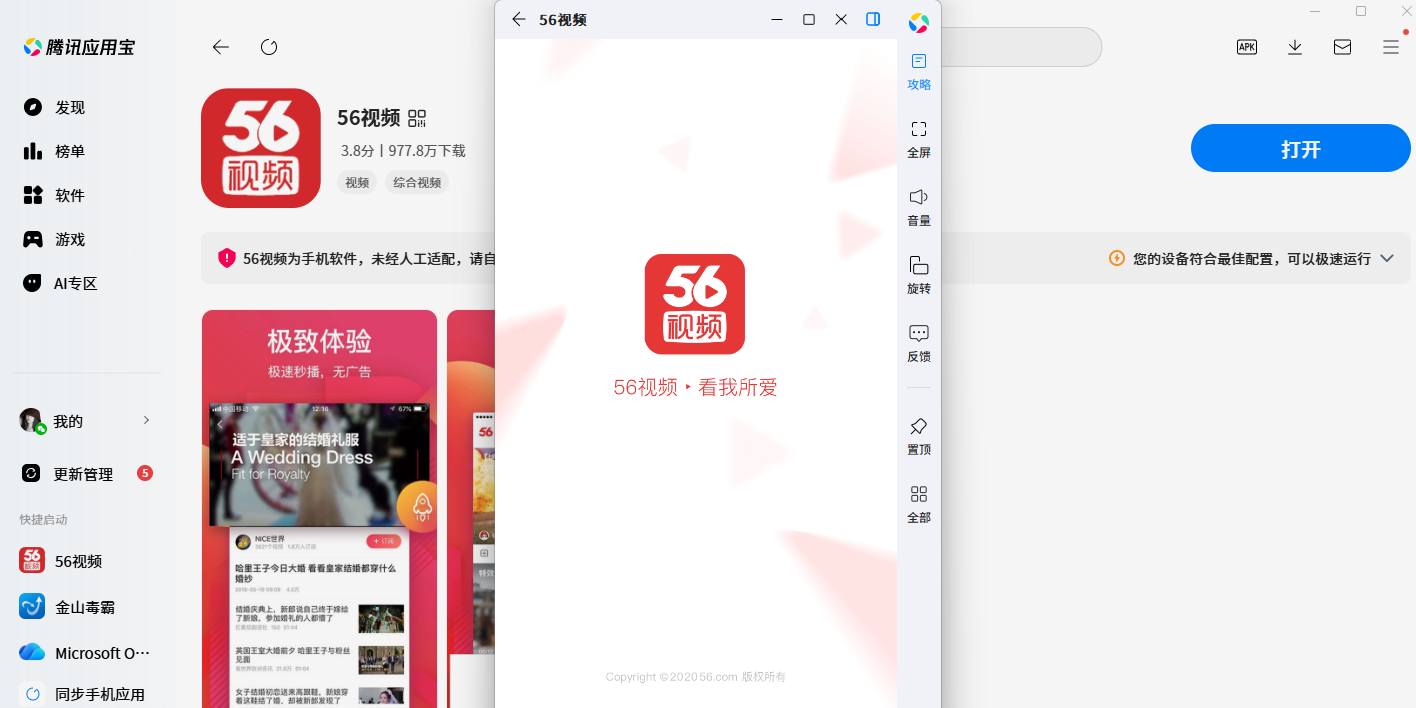Launch 56视频 from quick launch list
This screenshot has height=708, width=1416.
coord(62,561)
